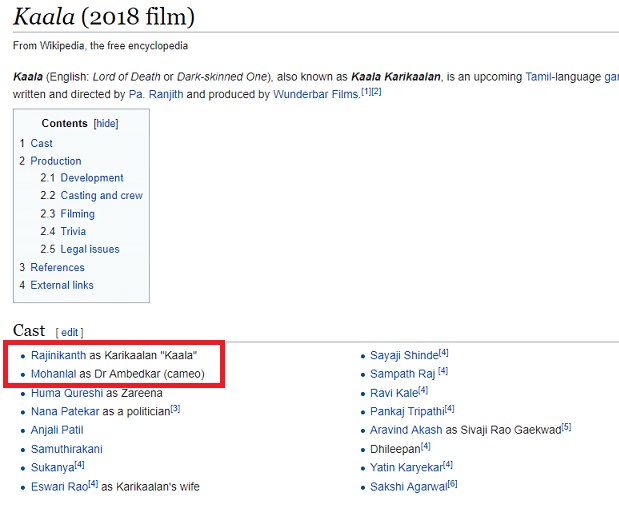Select the bold text 'Kaala Karikaalan'
Viewport: 619px width, 508px height.
click(x=396, y=77)
